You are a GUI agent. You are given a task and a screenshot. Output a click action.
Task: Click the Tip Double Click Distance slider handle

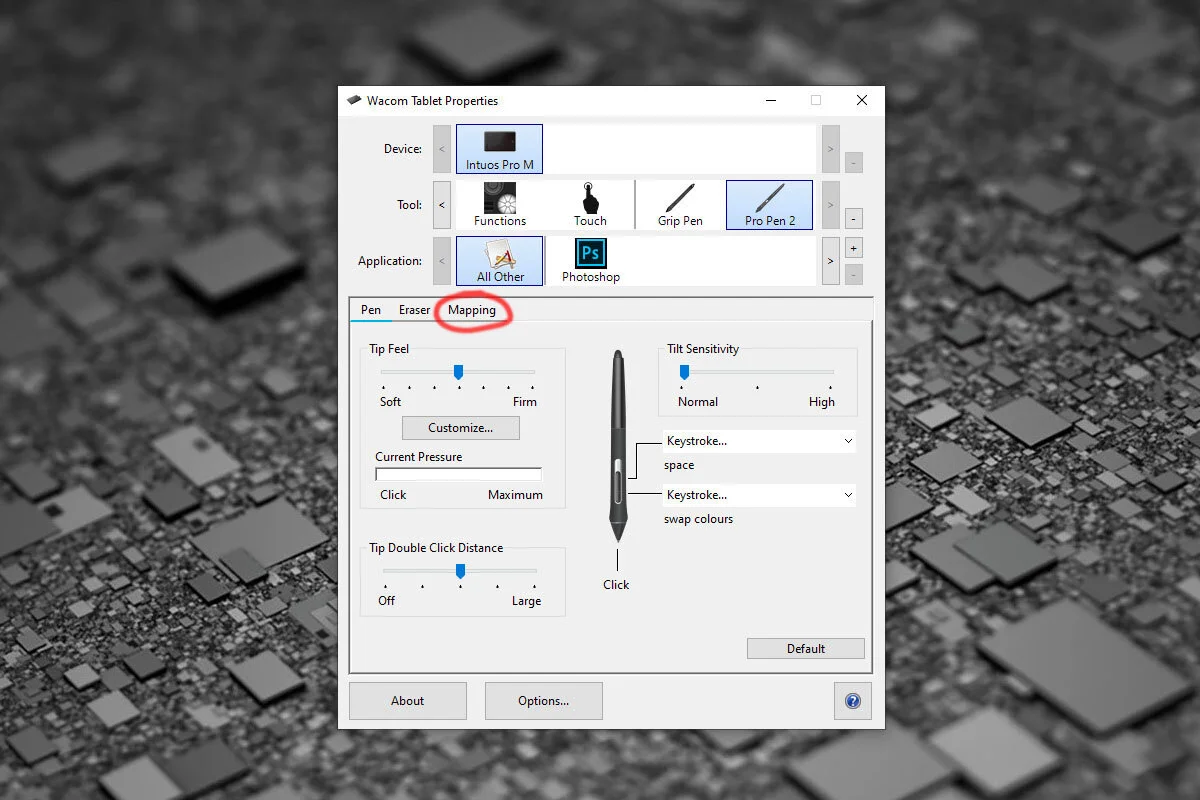[460, 571]
